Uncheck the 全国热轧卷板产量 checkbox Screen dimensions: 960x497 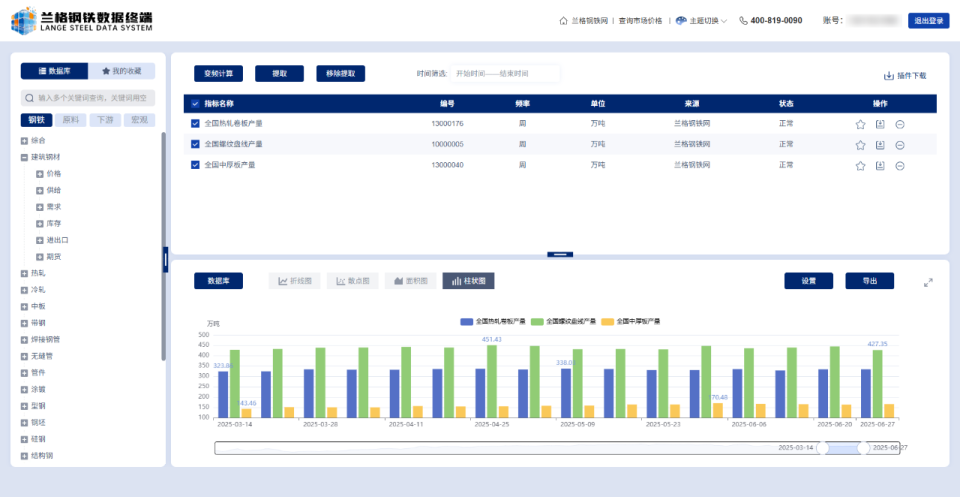(x=195, y=123)
